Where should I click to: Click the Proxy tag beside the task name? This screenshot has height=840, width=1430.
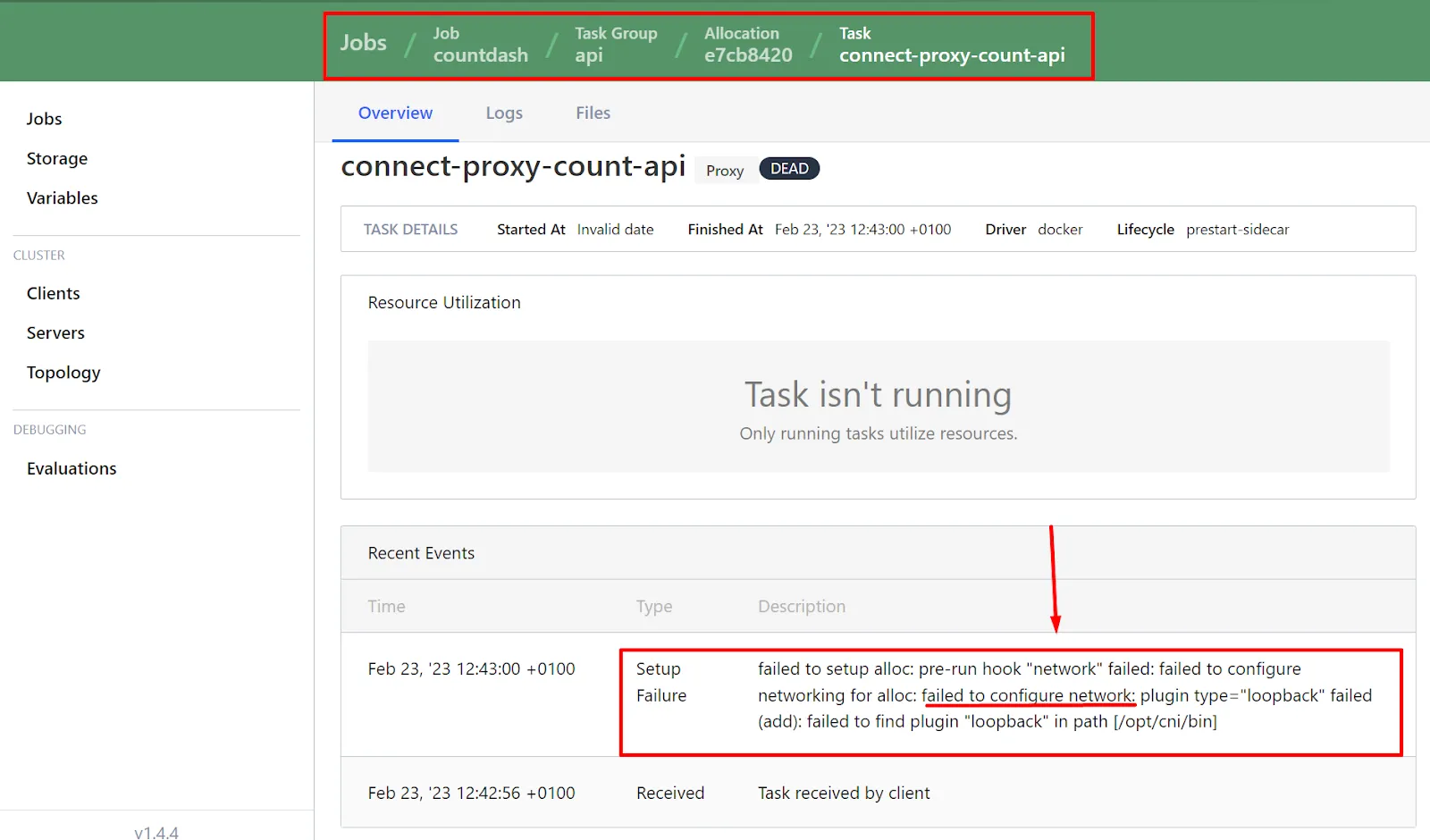[x=724, y=171]
